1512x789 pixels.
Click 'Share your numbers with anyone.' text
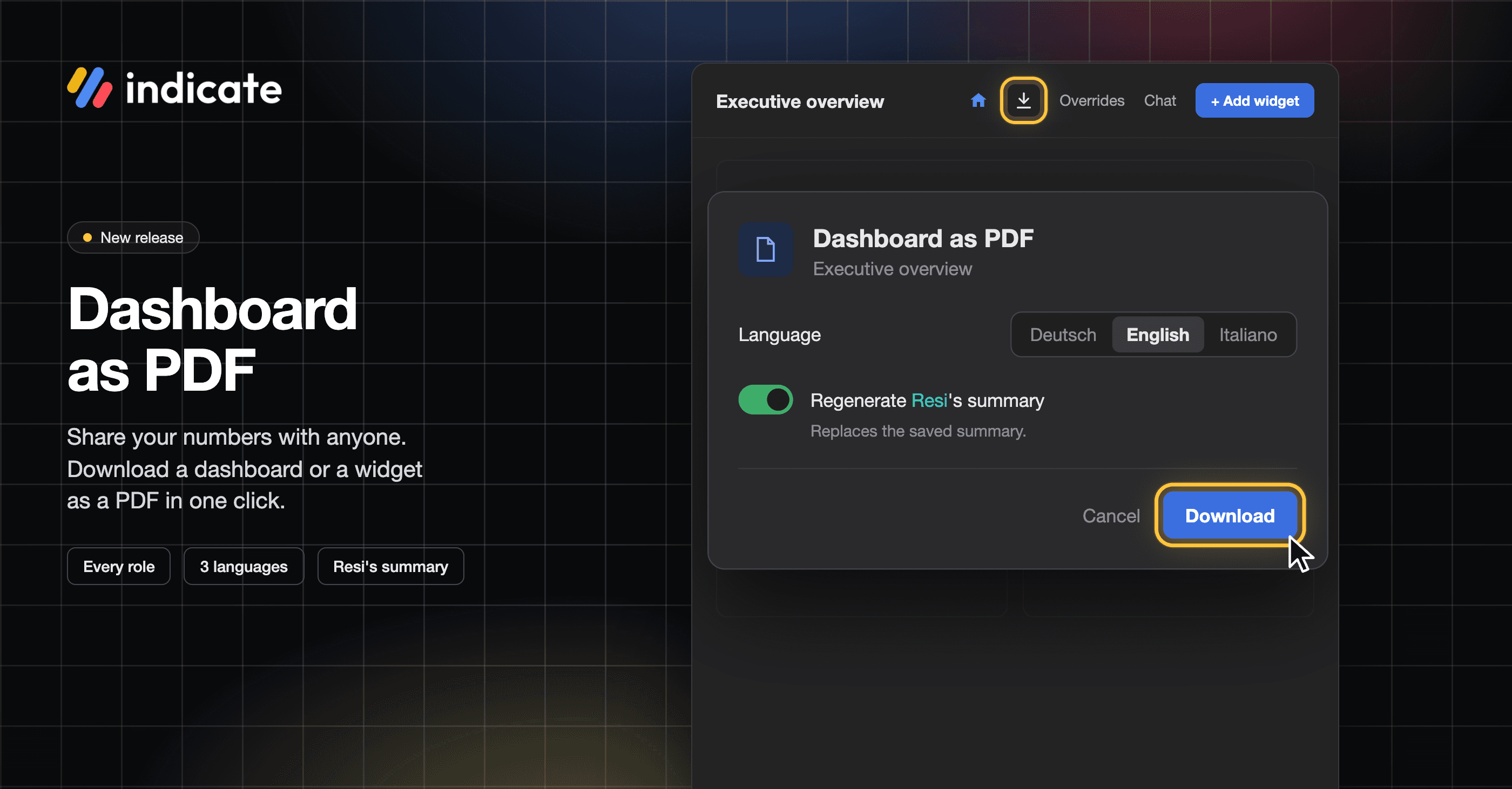point(237,438)
